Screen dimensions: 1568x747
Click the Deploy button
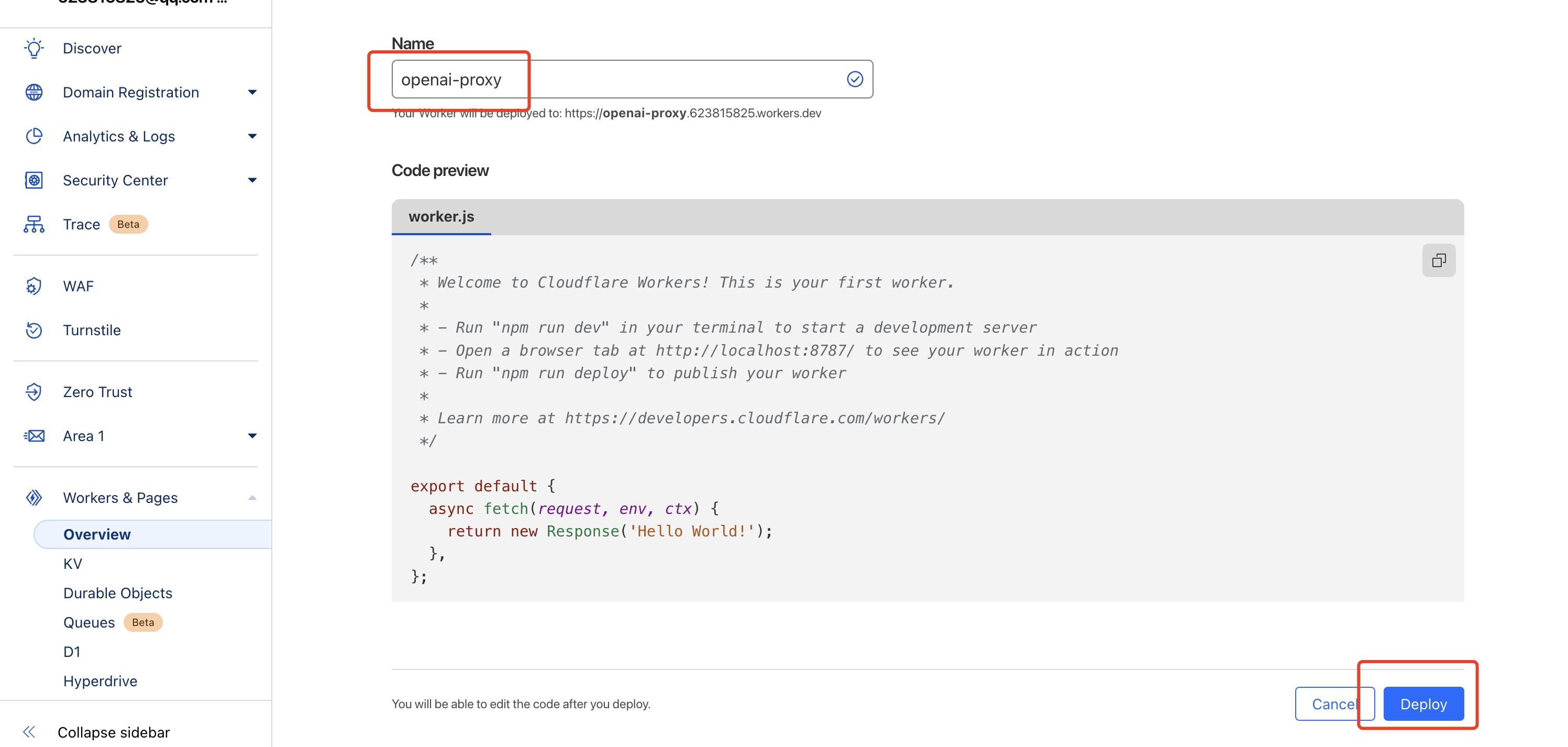point(1423,704)
